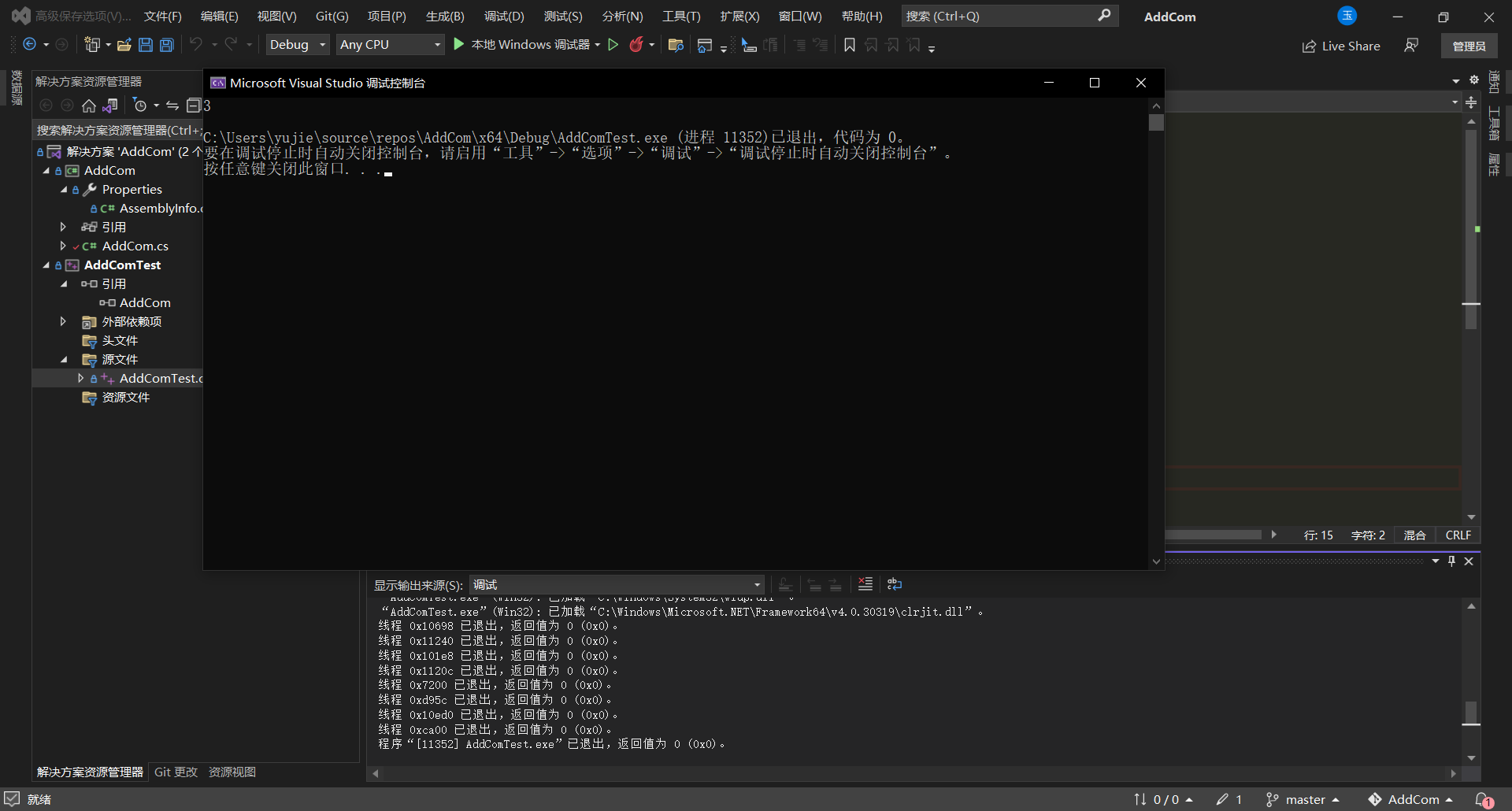This screenshot has width=1512, height=811.
Task: Click the Live Share button
Action: click(1341, 46)
